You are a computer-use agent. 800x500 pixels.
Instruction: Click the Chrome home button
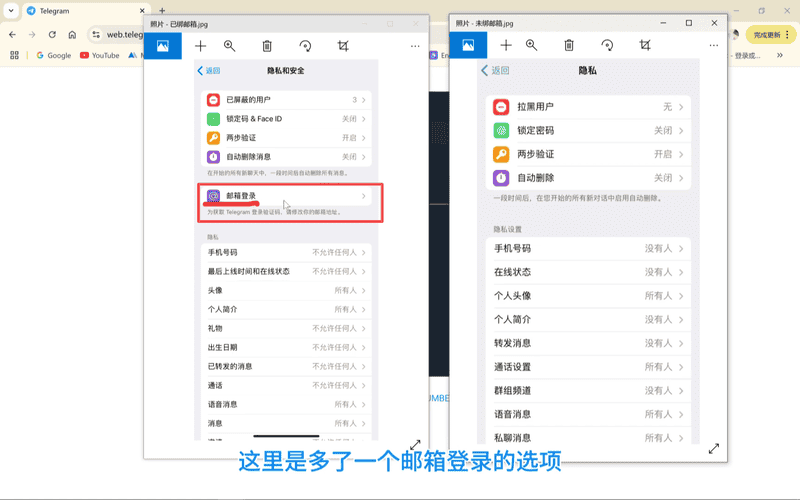click(72, 35)
